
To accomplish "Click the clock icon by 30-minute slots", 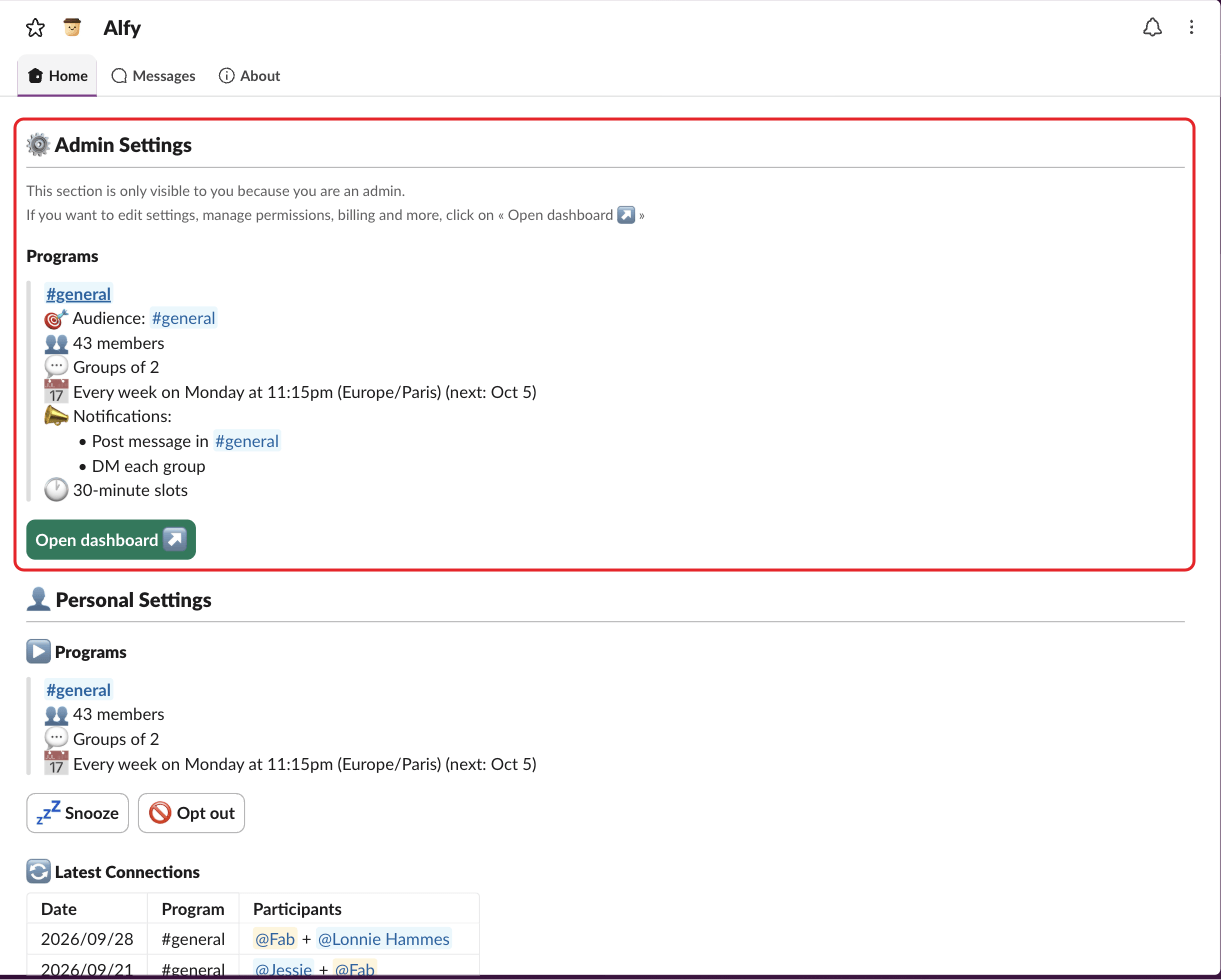I will pos(56,490).
